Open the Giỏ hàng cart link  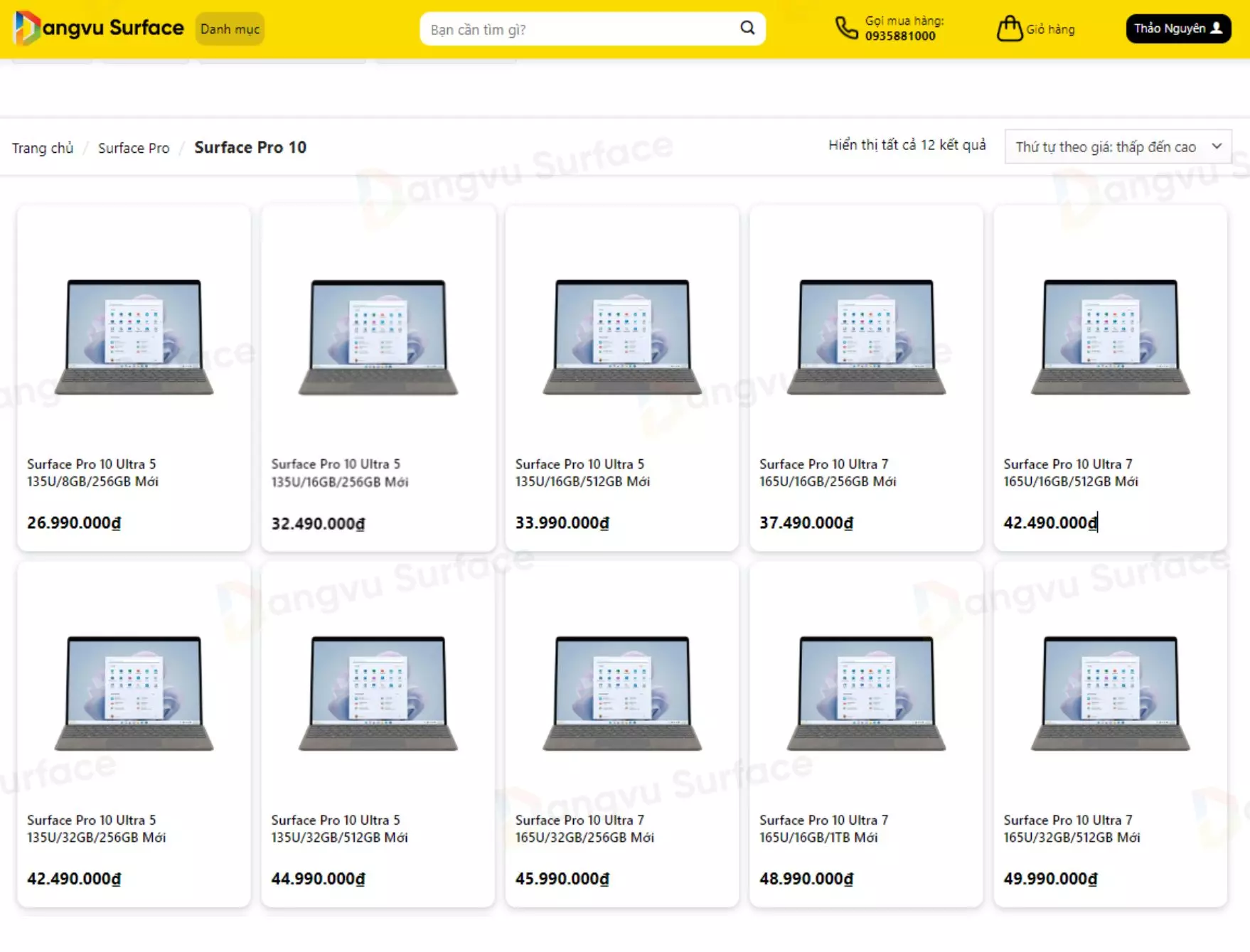(1050, 29)
